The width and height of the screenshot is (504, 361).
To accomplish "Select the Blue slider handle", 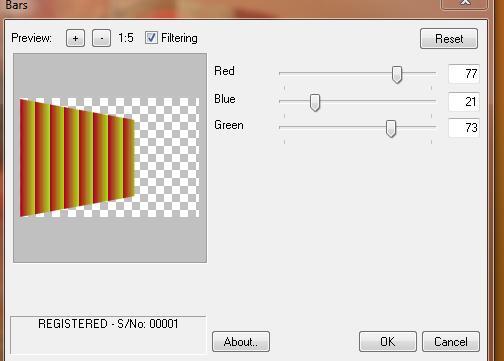I will point(315,102).
